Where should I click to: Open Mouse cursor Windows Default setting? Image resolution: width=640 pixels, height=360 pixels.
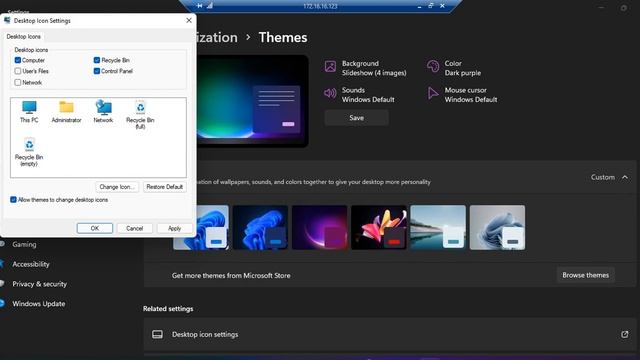tap(462, 95)
